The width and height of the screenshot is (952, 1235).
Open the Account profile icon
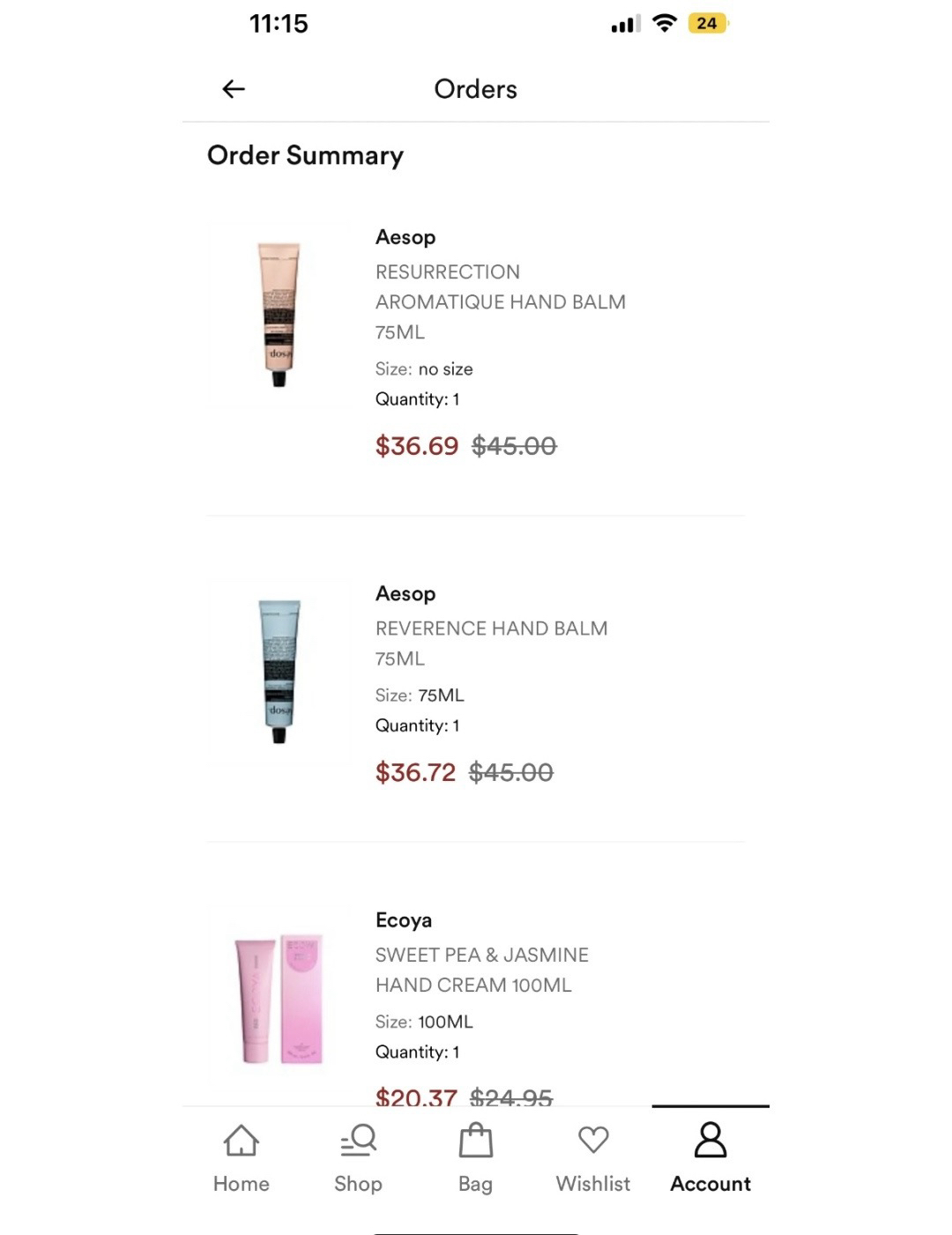(710, 1141)
